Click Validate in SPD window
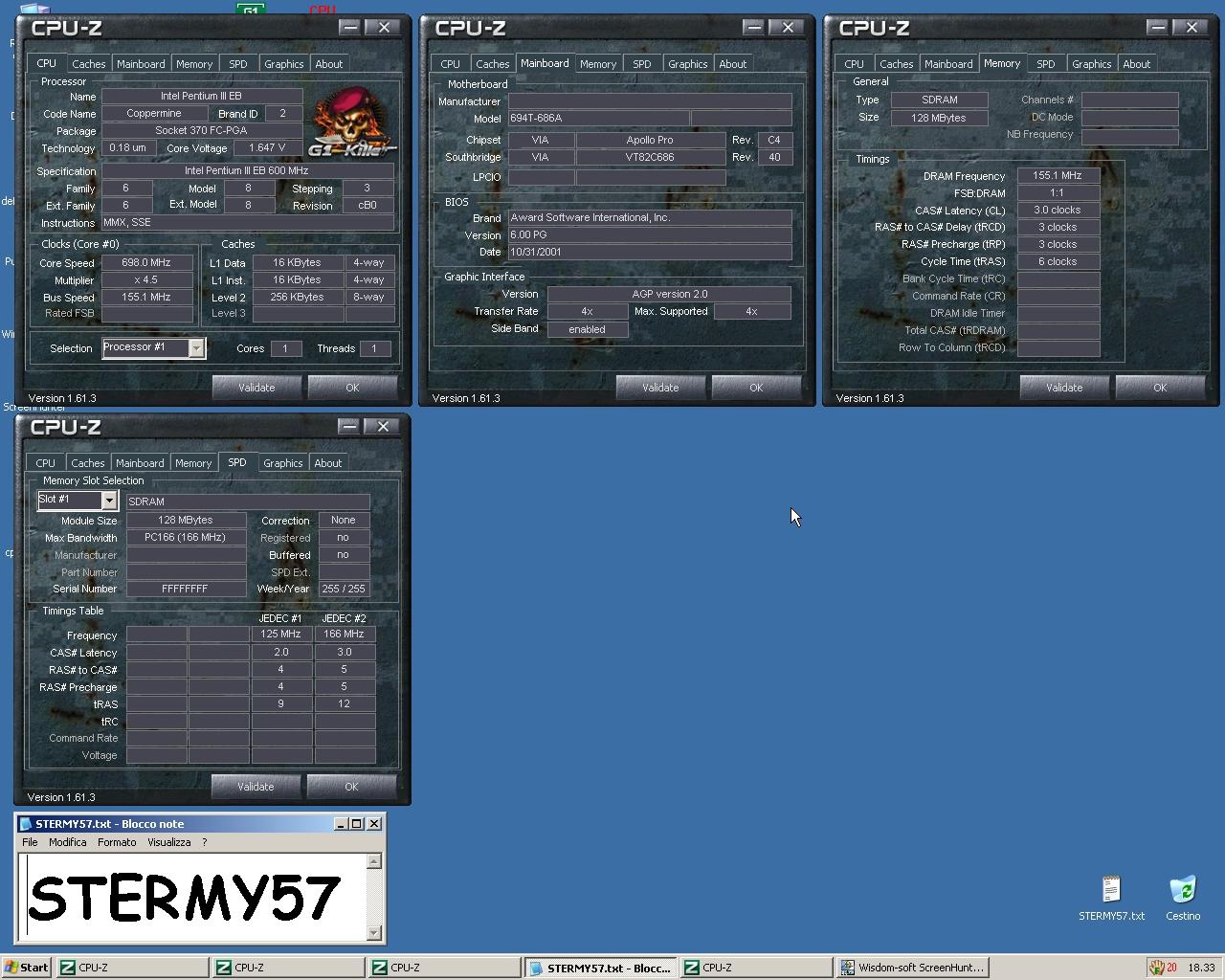Viewport: 1225px width, 980px height. pos(256,787)
